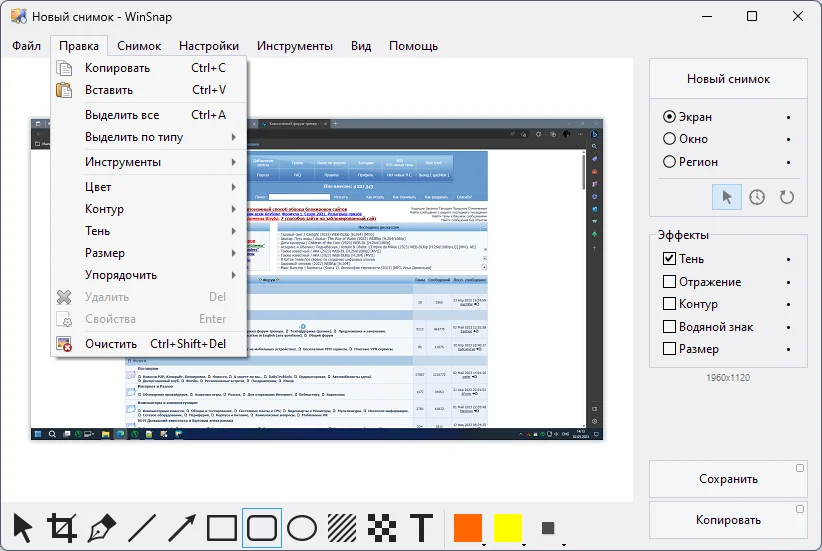Open Отражение effect options dot
The height and width of the screenshot is (551, 822).
pos(788,283)
